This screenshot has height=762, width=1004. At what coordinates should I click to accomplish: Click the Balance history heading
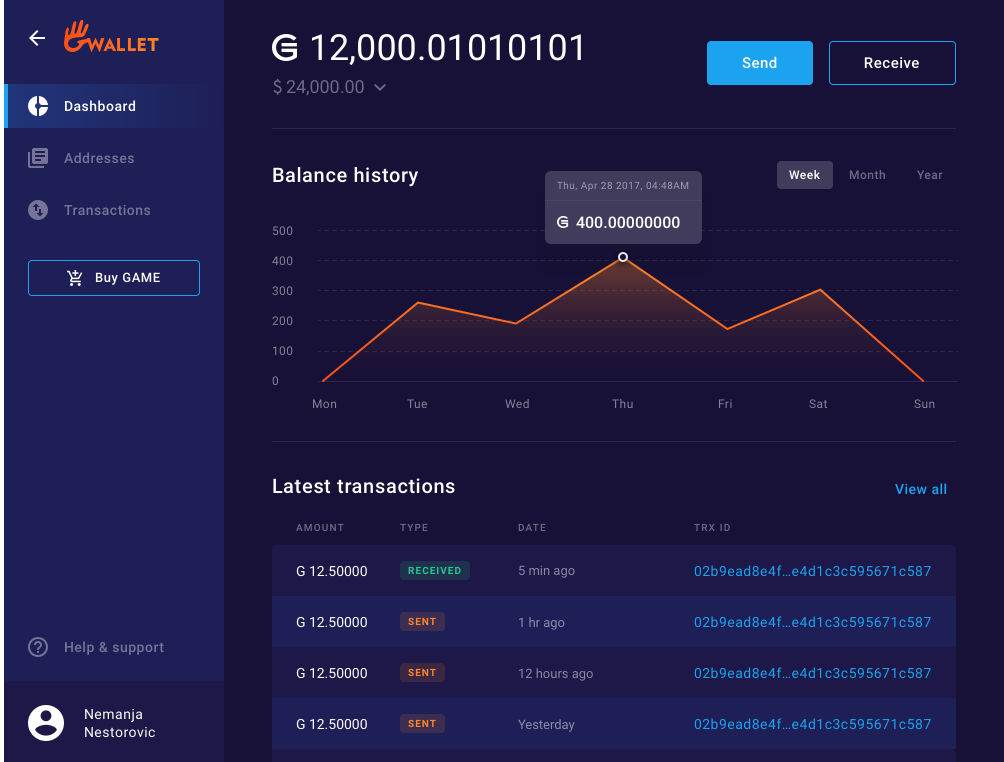(x=345, y=175)
